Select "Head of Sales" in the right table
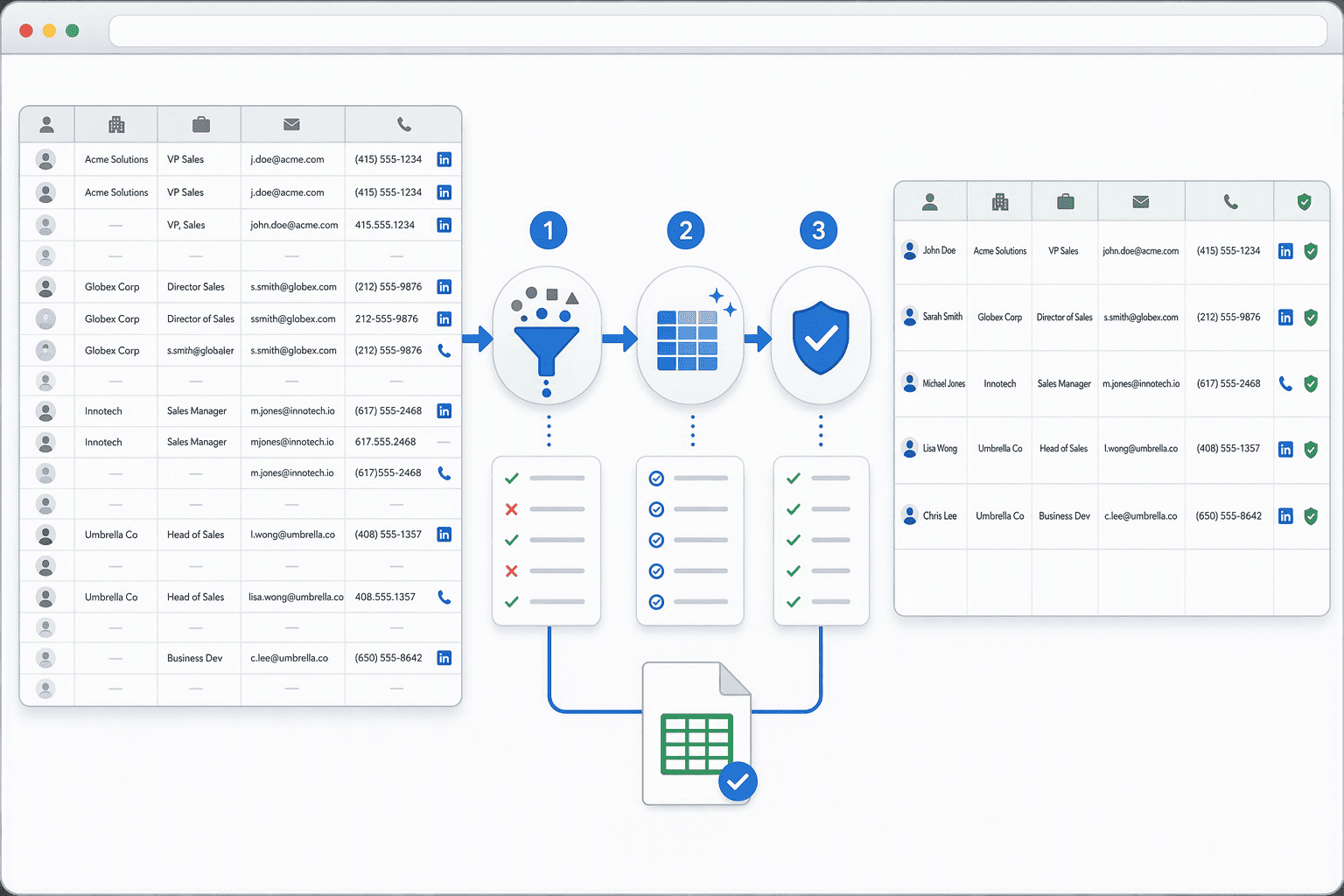Screen dimensions: 1344x896 tap(1064, 449)
